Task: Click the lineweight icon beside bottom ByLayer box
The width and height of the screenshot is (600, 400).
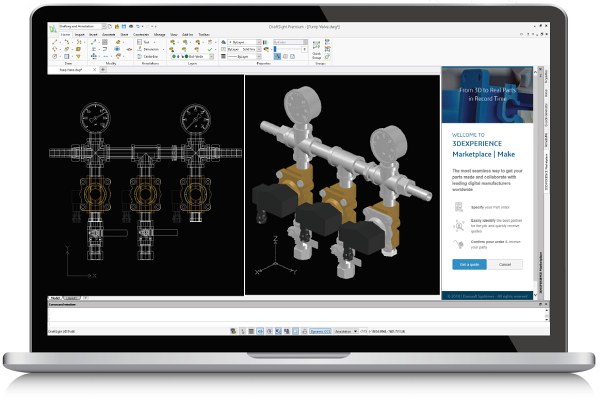Action: click(223, 56)
